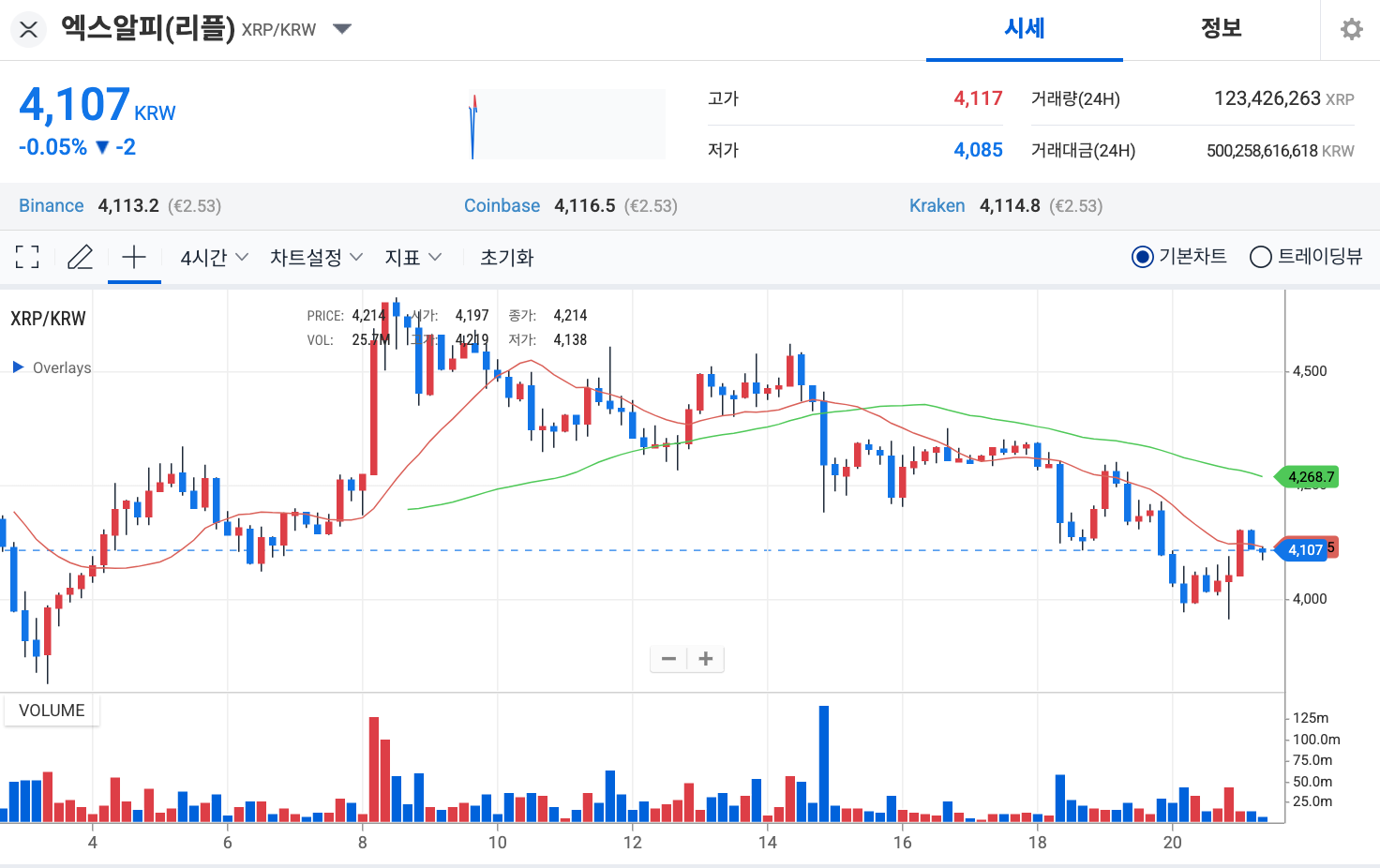Expand the 차트설정 dropdown
The width and height of the screenshot is (1380, 868).
[x=315, y=257]
